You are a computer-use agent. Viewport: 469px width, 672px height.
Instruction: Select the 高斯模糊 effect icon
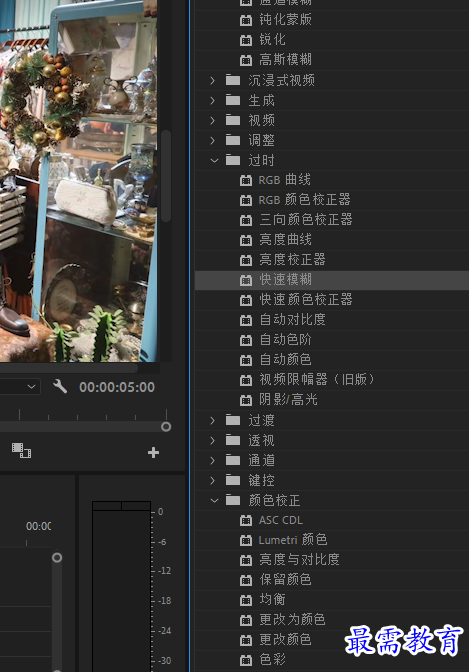(246, 60)
